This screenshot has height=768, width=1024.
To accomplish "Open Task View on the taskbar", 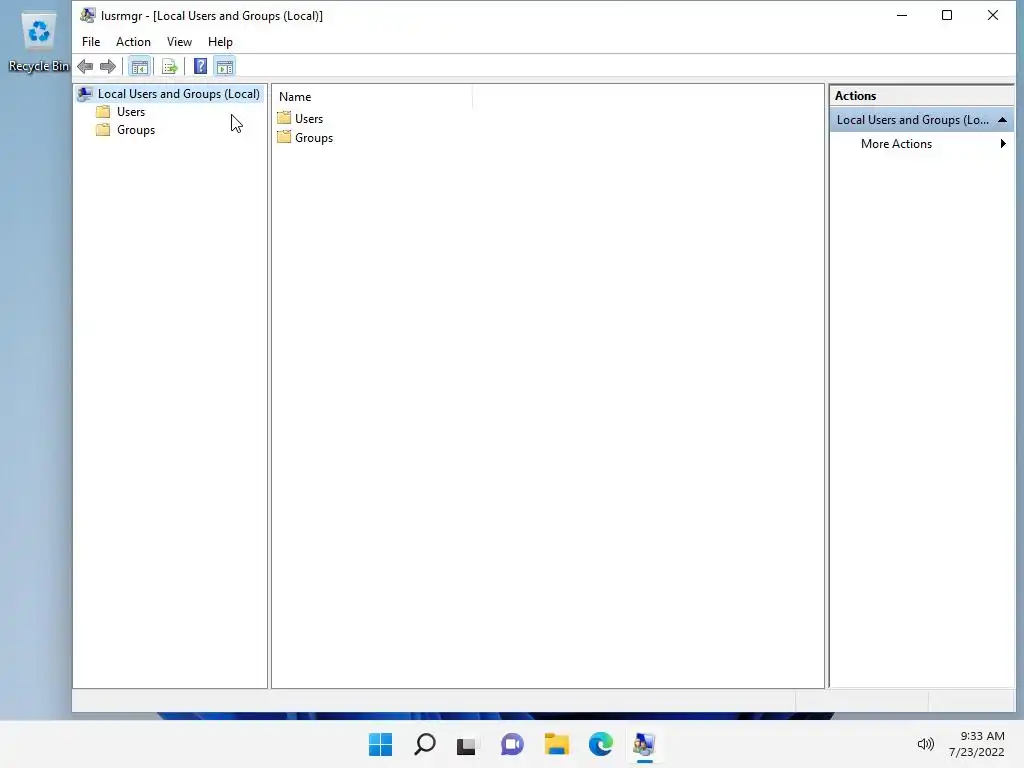I will tap(467, 744).
